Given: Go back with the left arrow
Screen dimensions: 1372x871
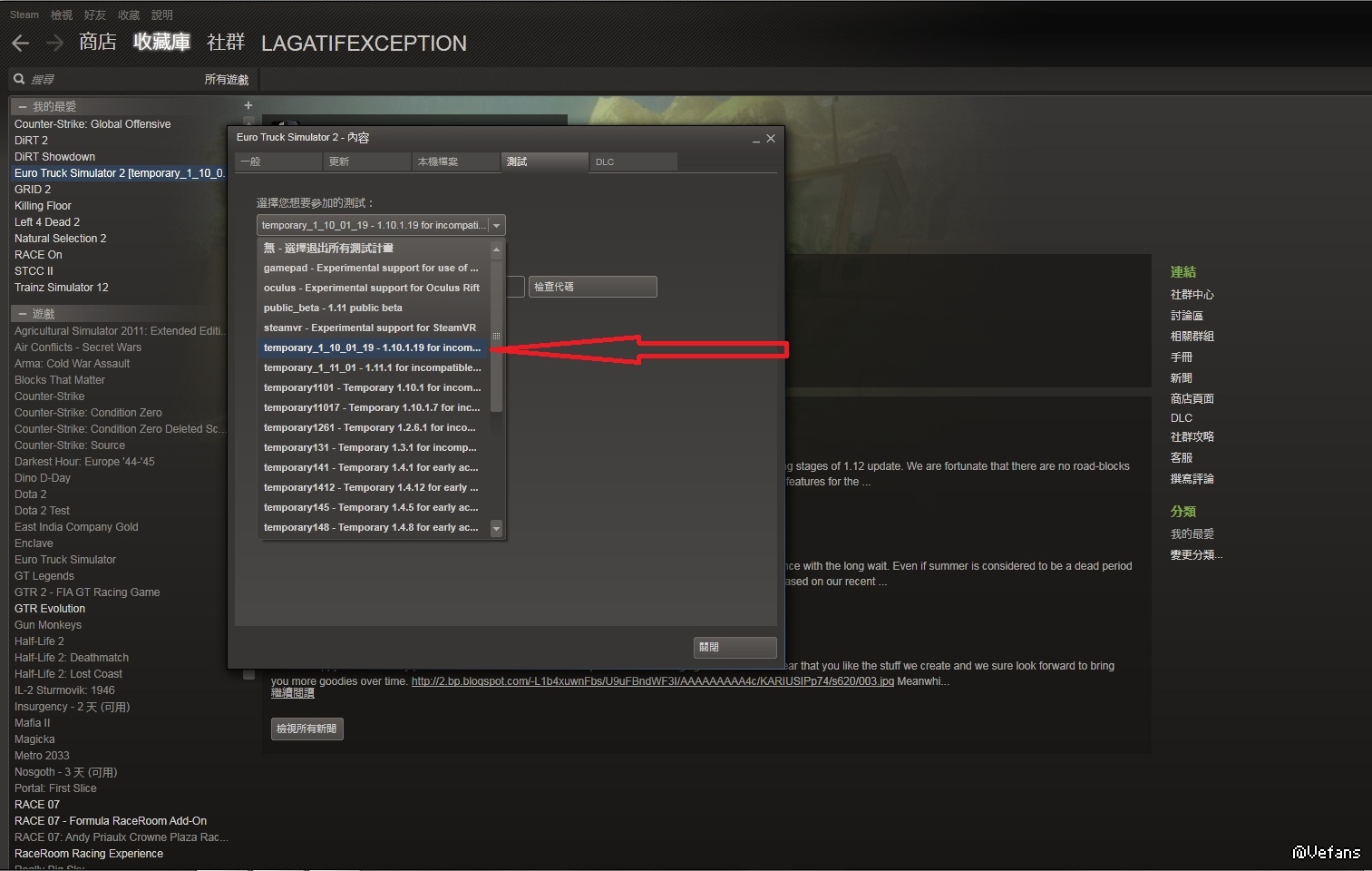Looking at the screenshot, I should click(x=20, y=43).
